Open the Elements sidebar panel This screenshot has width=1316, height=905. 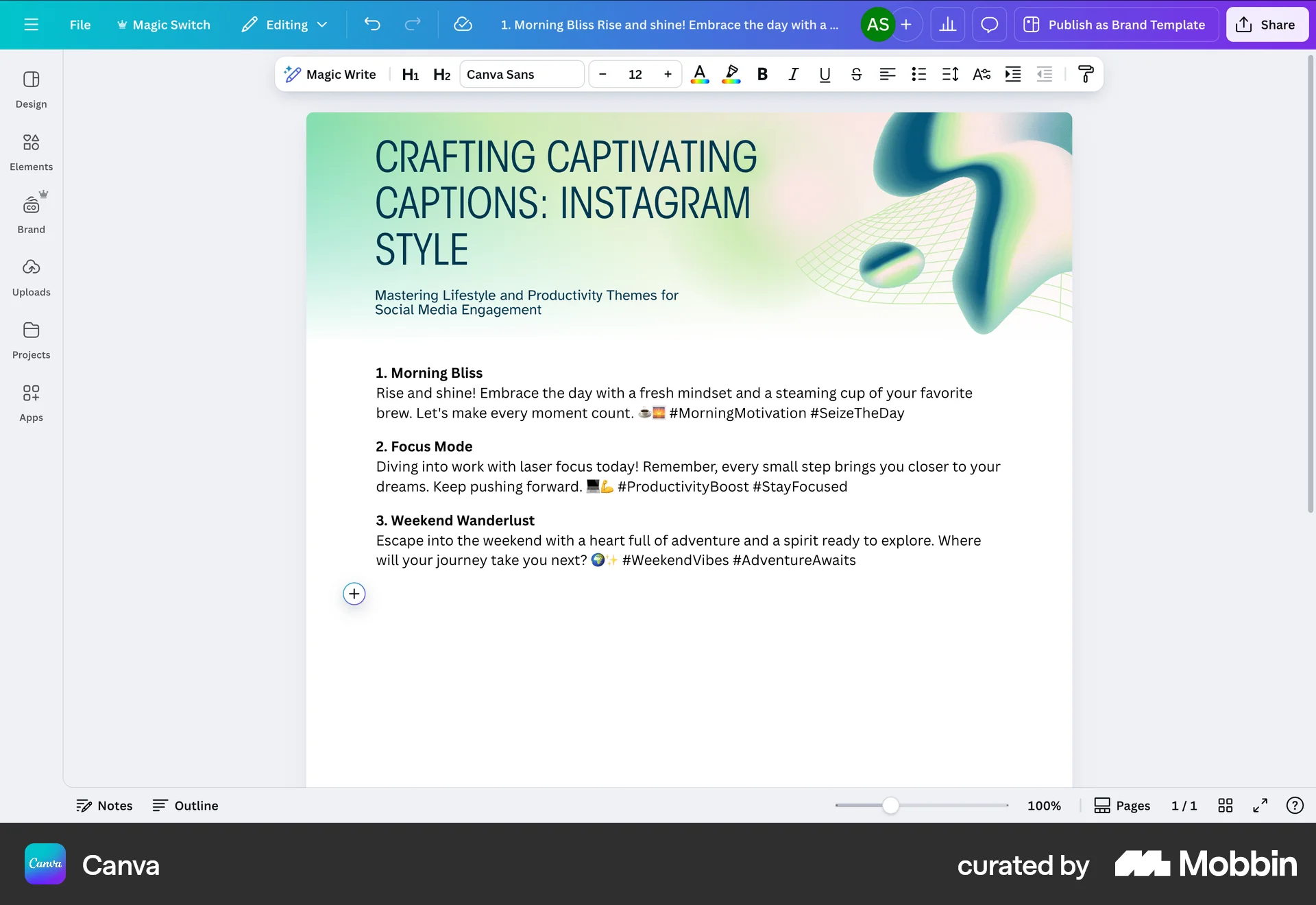click(31, 152)
